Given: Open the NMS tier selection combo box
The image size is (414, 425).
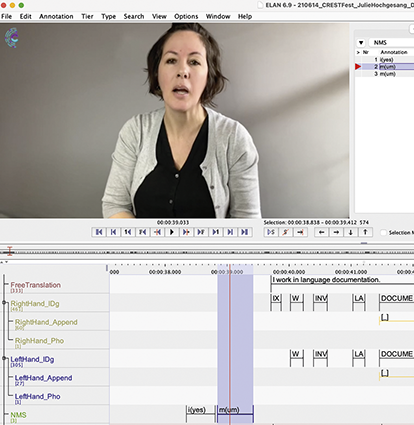Looking at the screenshot, I should 391,43.
